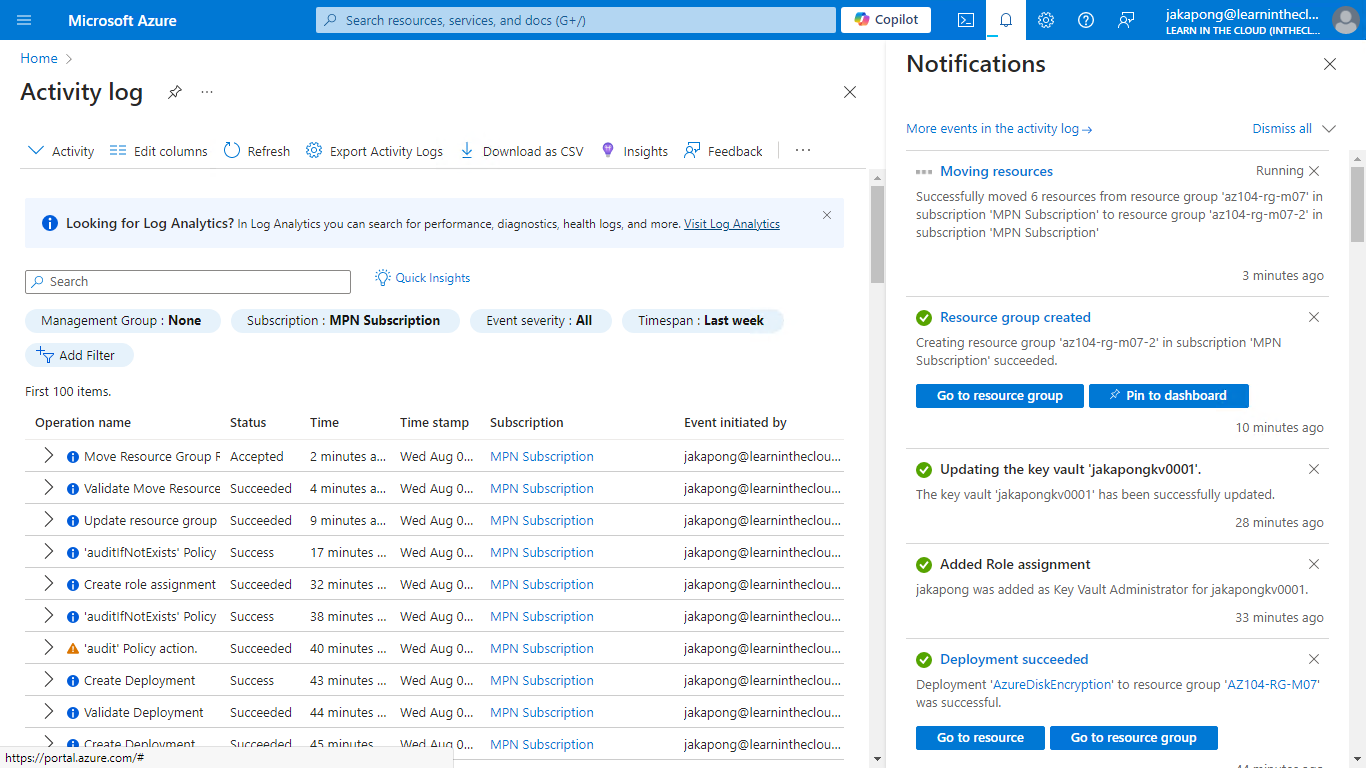Expand Move Resource Group row
This screenshot has height=768, width=1366.
tap(48, 456)
